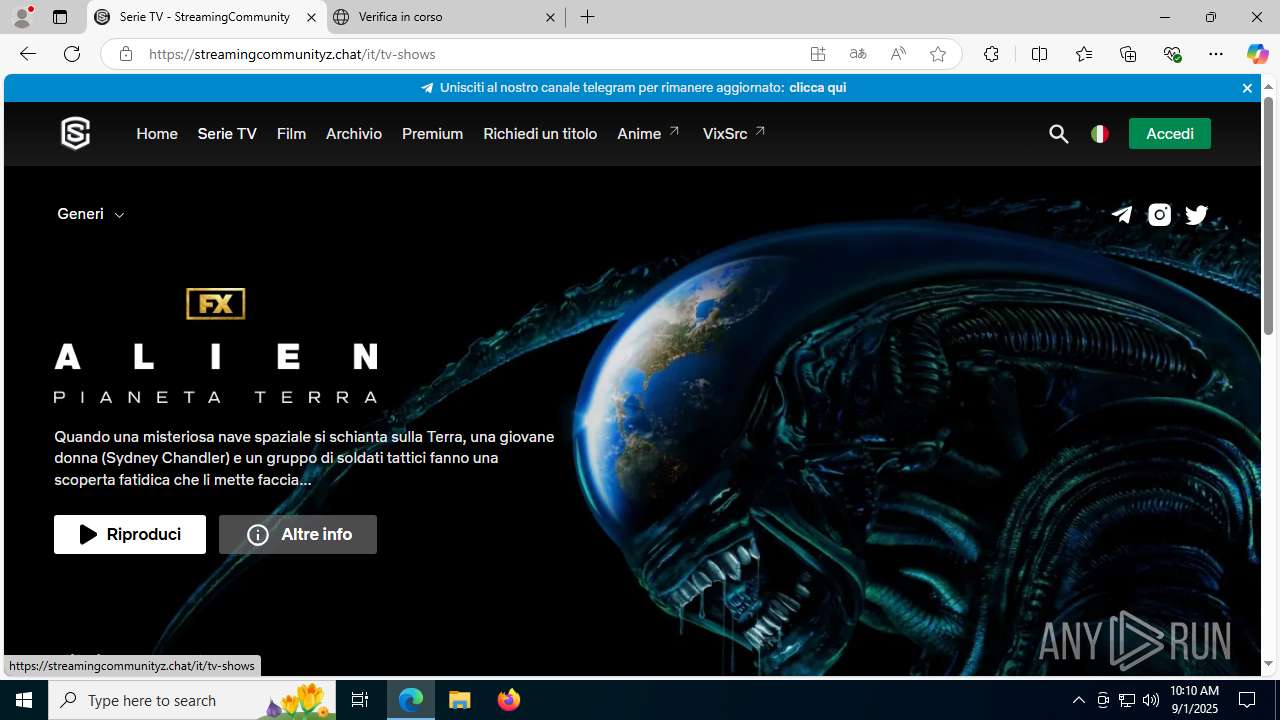Switch to the Verifica in corso tab
Screen dimensions: 1280x720
click(445, 17)
